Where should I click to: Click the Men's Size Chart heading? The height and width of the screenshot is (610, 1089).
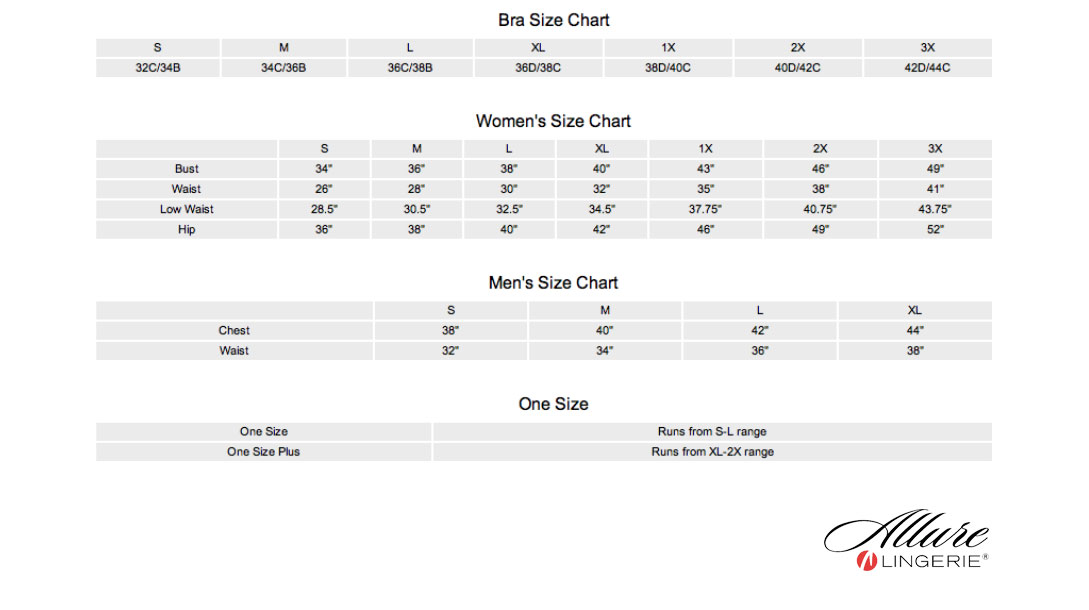553,283
